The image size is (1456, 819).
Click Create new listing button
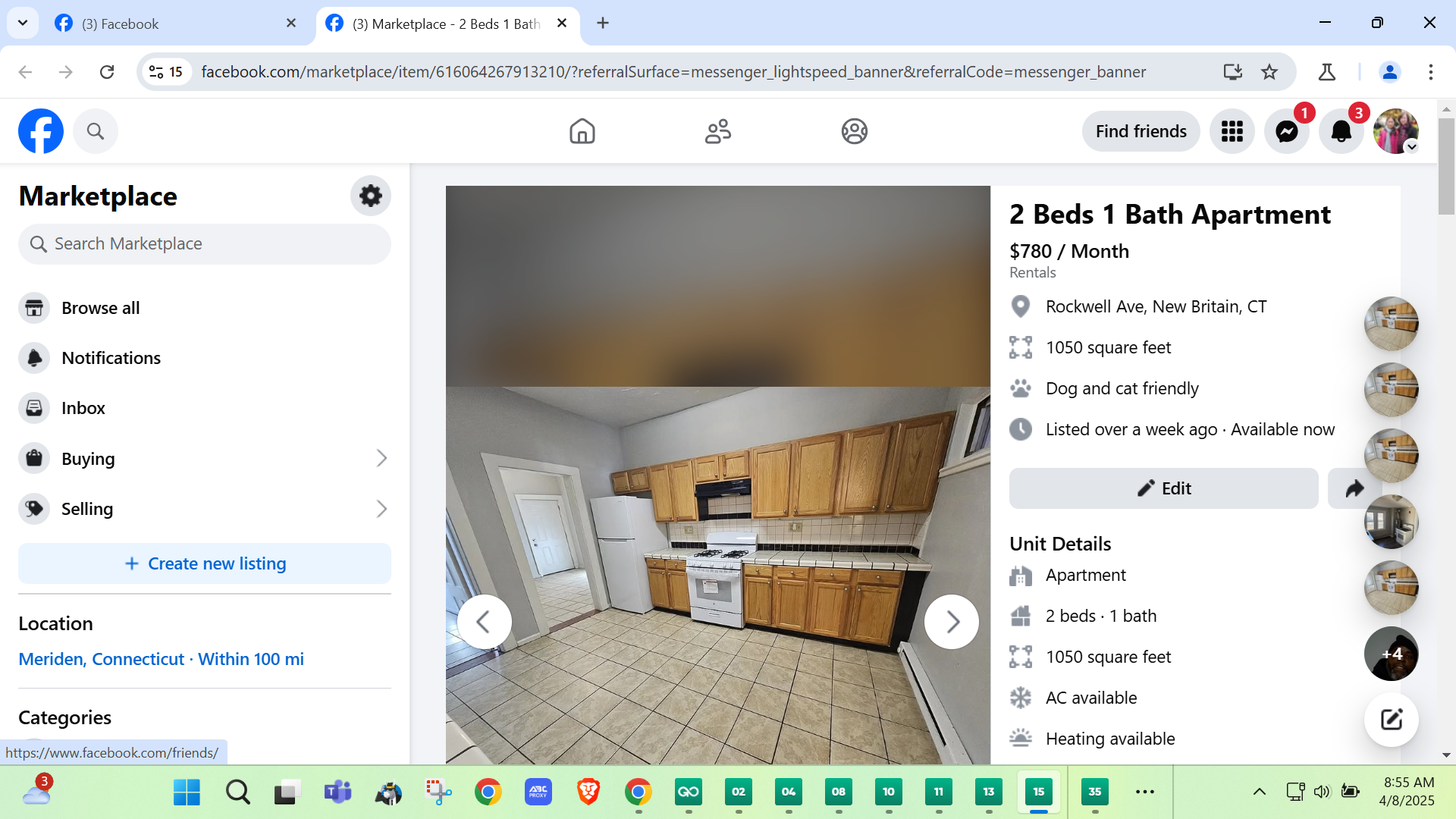[205, 563]
